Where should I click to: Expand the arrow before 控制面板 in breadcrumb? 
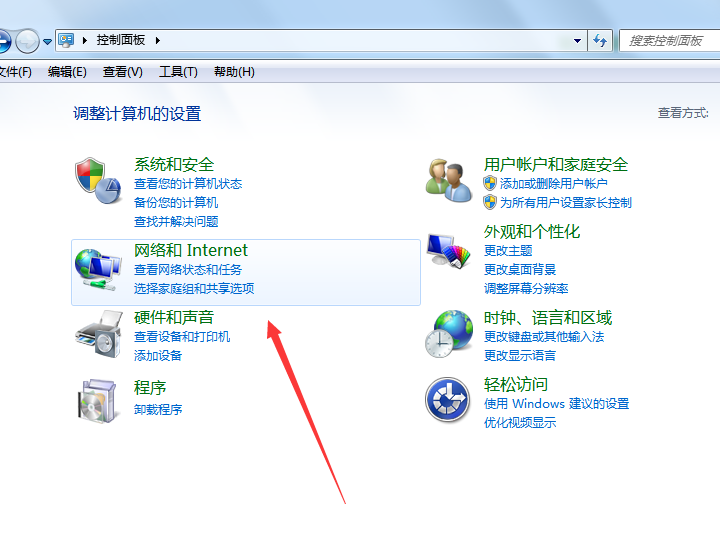[x=84, y=40]
